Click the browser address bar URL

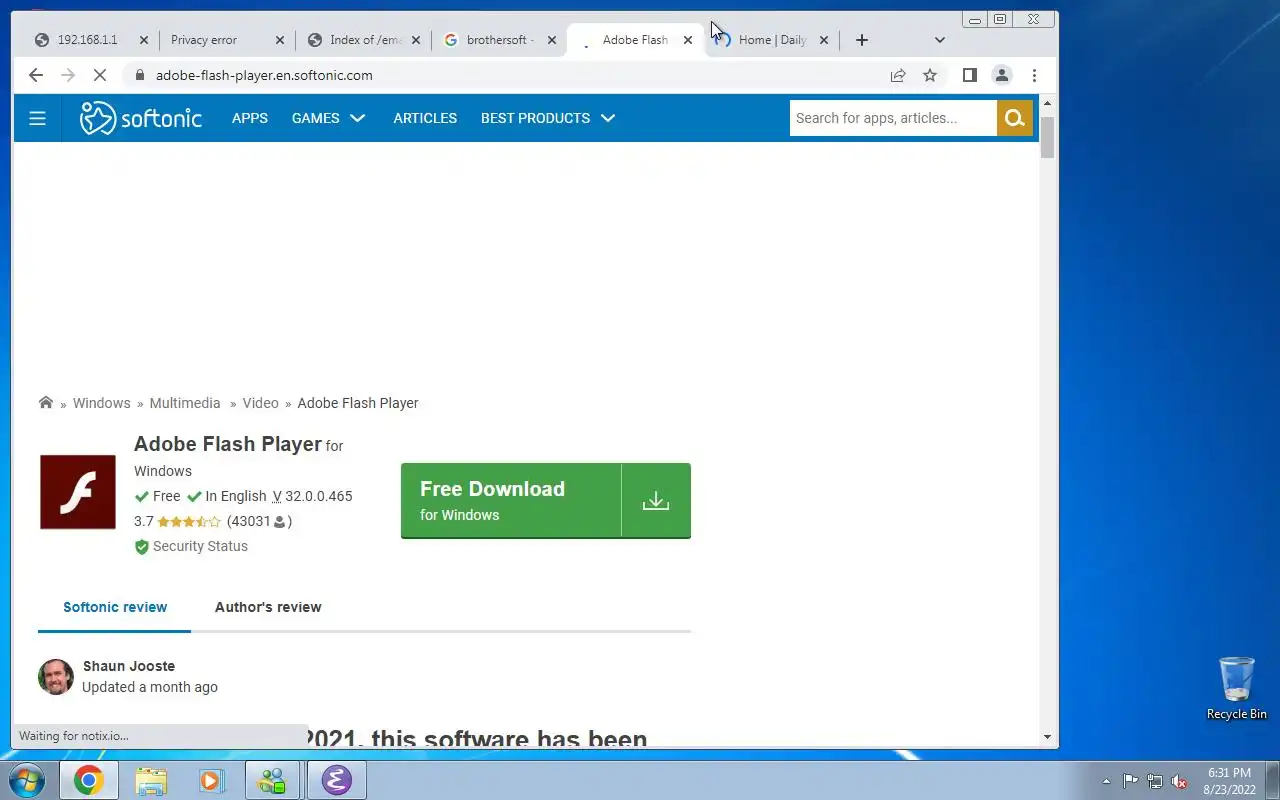point(264,75)
